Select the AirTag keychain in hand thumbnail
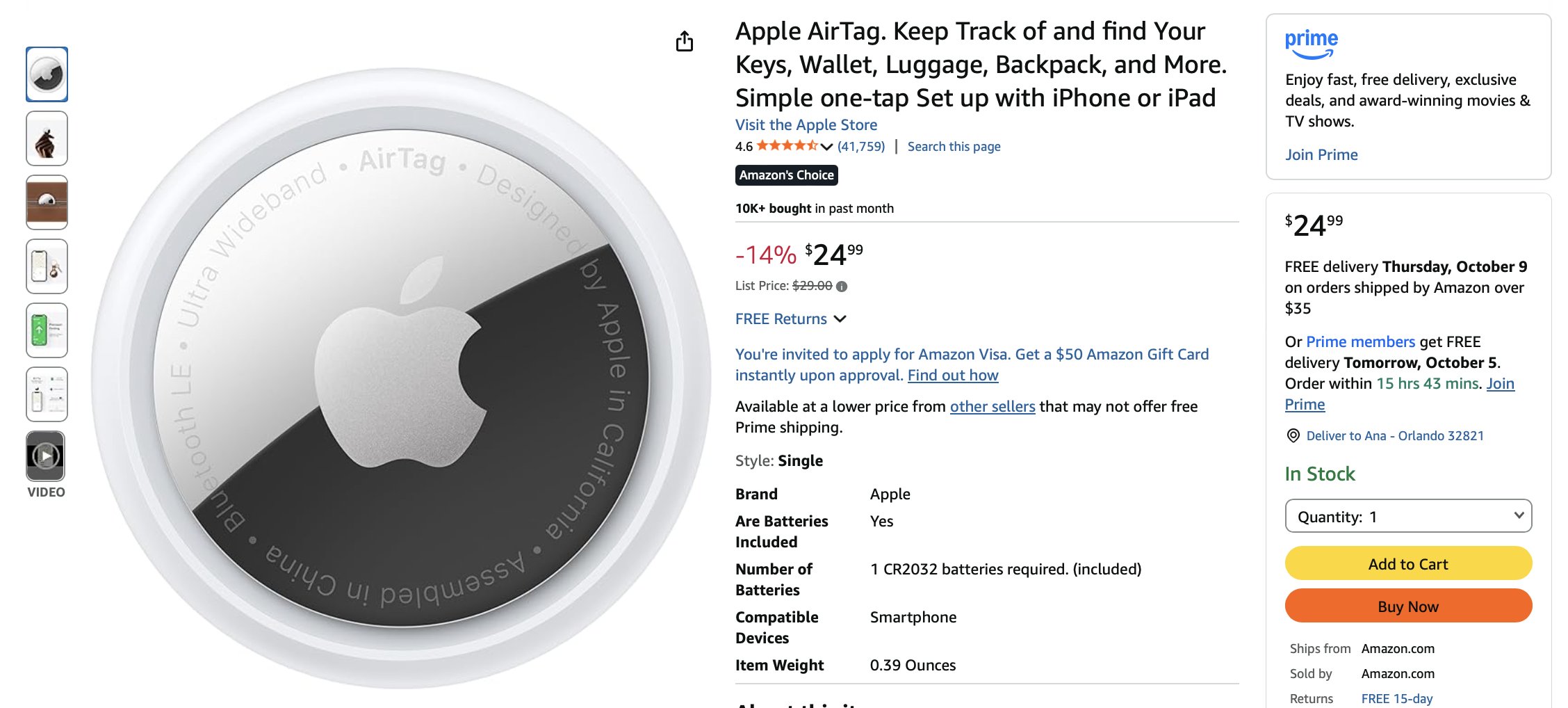1568x708 pixels. [47, 138]
